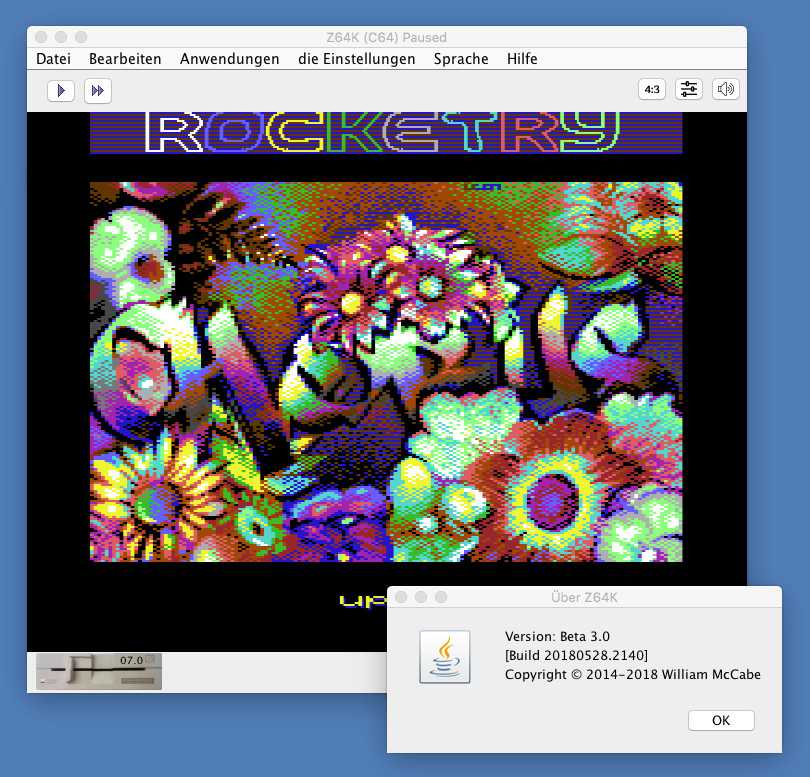Click the Z64K (C64) Paused window title
The height and width of the screenshot is (777, 810).
pos(386,37)
